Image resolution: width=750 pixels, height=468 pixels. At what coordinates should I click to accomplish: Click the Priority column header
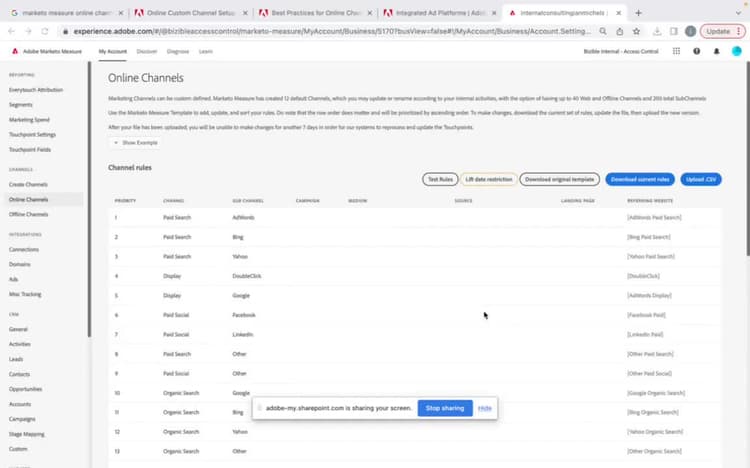[x=125, y=201]
